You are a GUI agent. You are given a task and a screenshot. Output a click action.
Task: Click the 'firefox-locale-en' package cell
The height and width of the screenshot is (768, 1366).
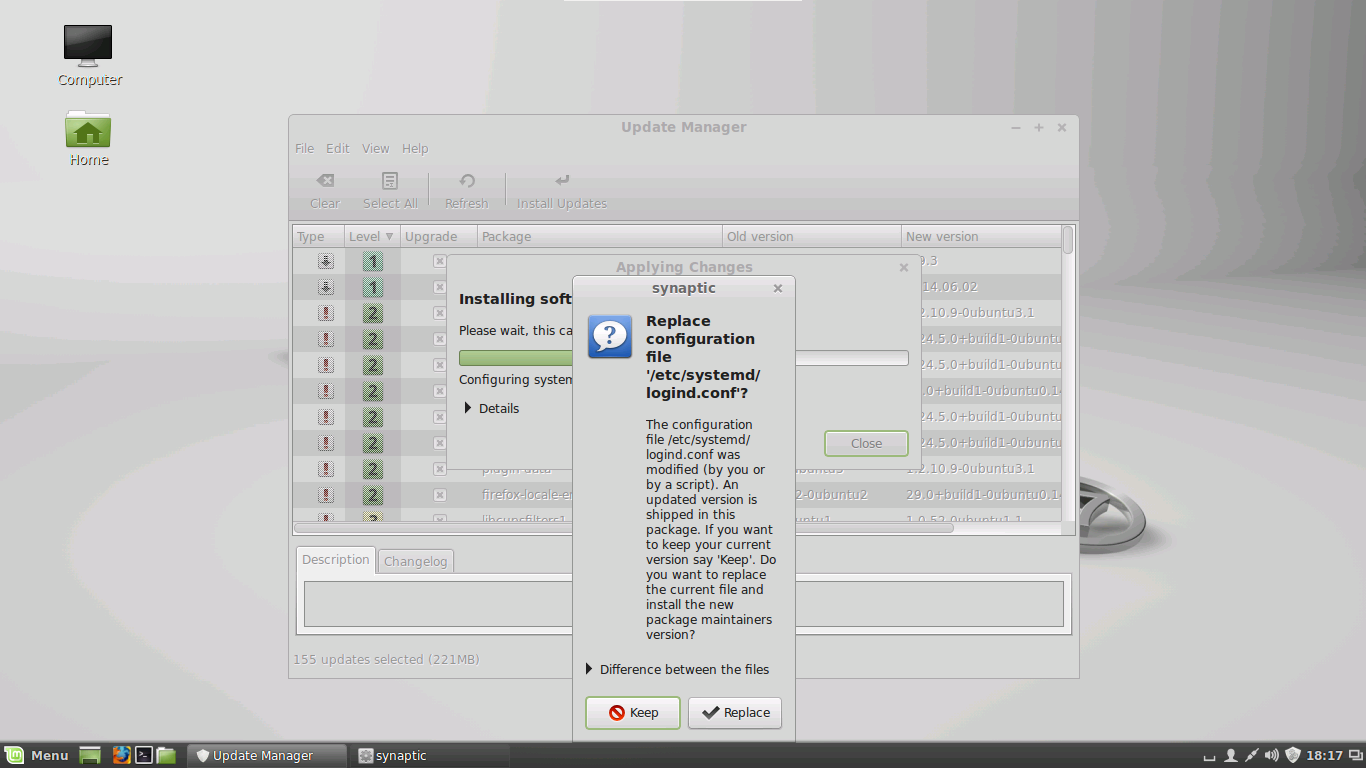pos(527,495)
